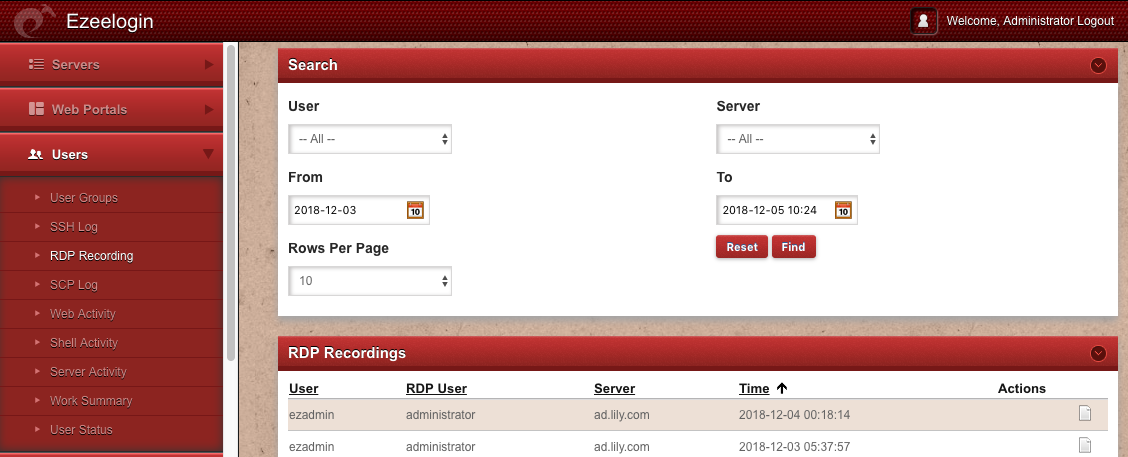1128x457 pixels.
Task: Open the User dropdown filter
Action: (x=370, y=139)
